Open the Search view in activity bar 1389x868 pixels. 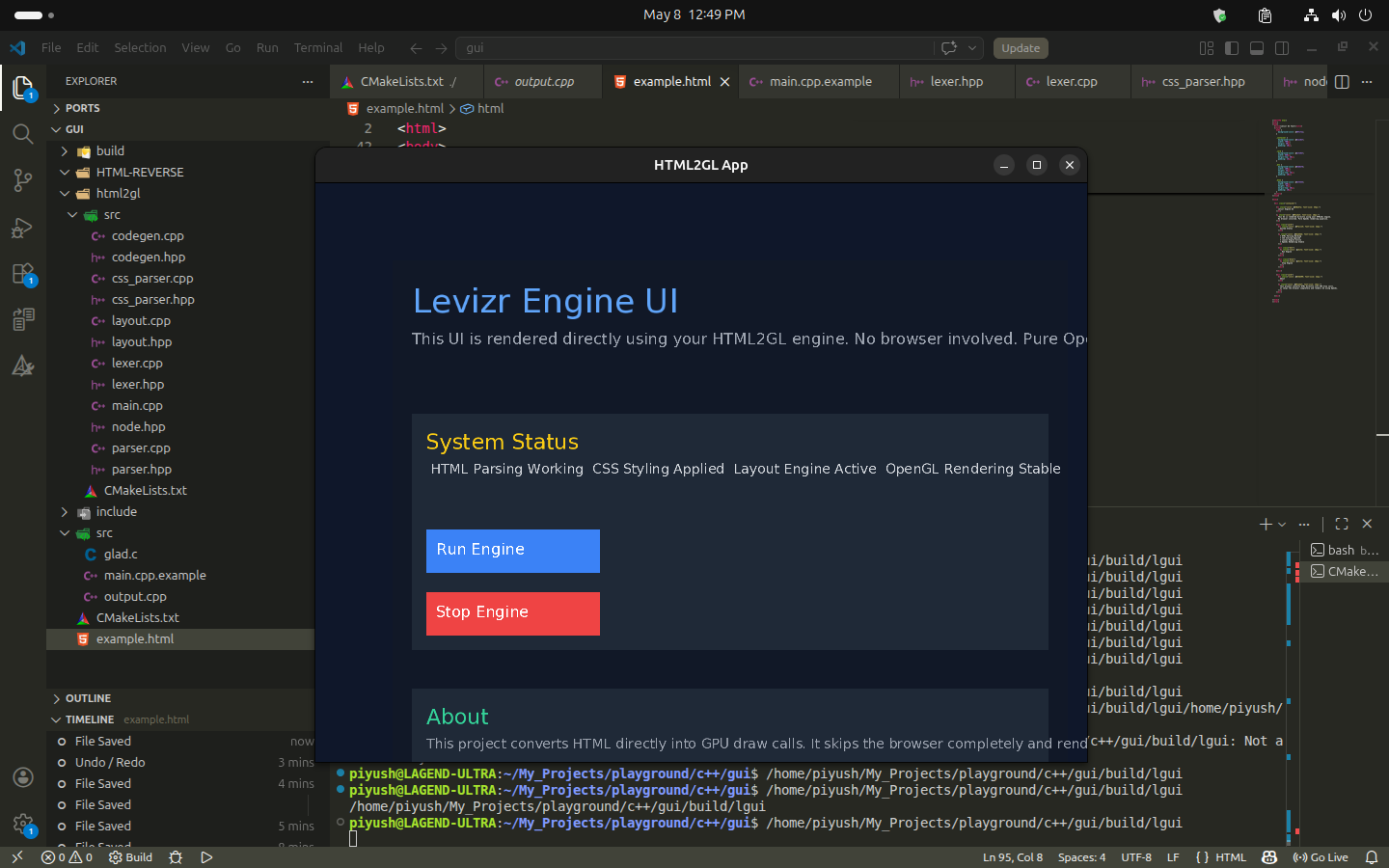click(23, 134)
